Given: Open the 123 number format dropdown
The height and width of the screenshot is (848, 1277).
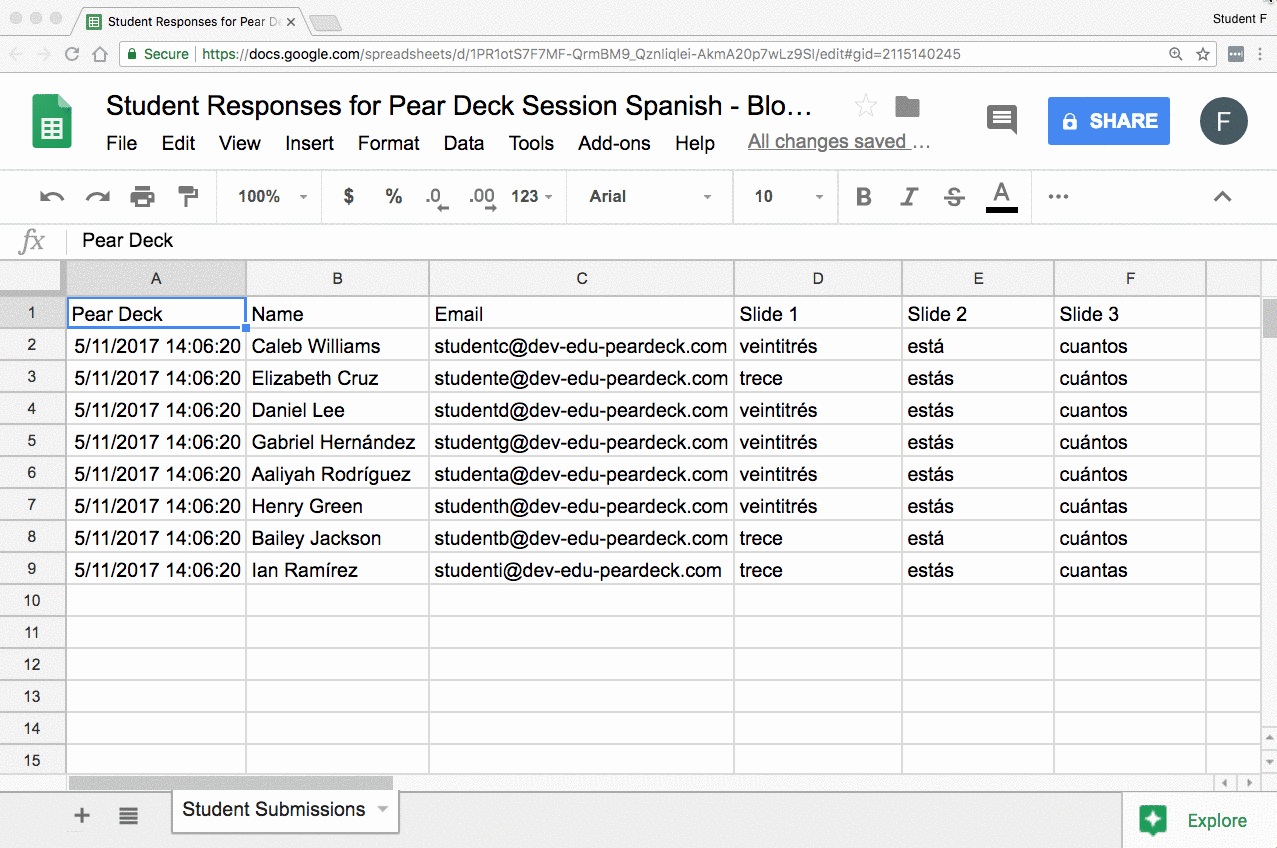Looking at the screenshot, I should pos(531,197).
